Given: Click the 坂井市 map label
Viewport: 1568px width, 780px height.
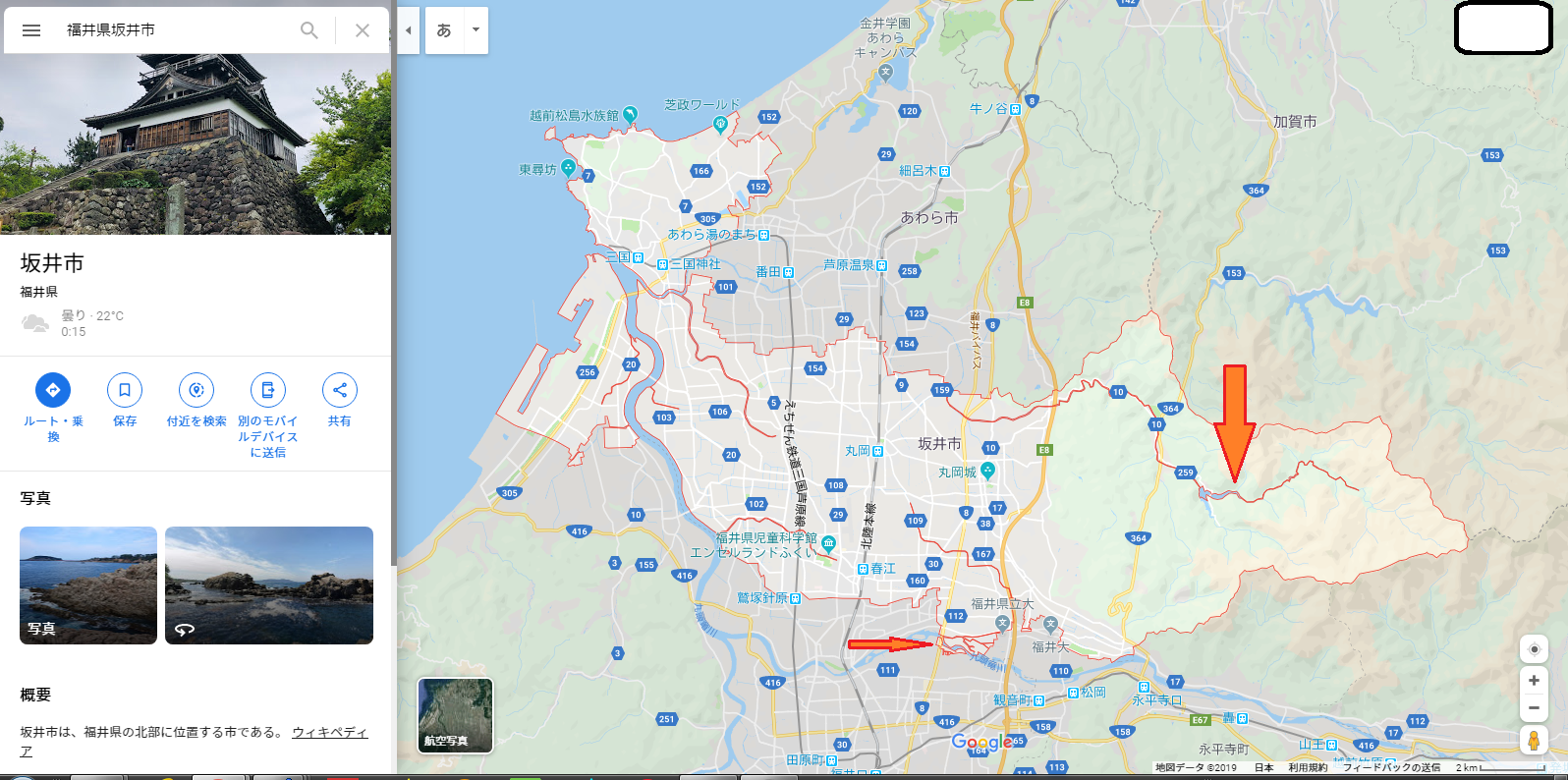Looking at the screenshot, I should [x=939, y=444].
